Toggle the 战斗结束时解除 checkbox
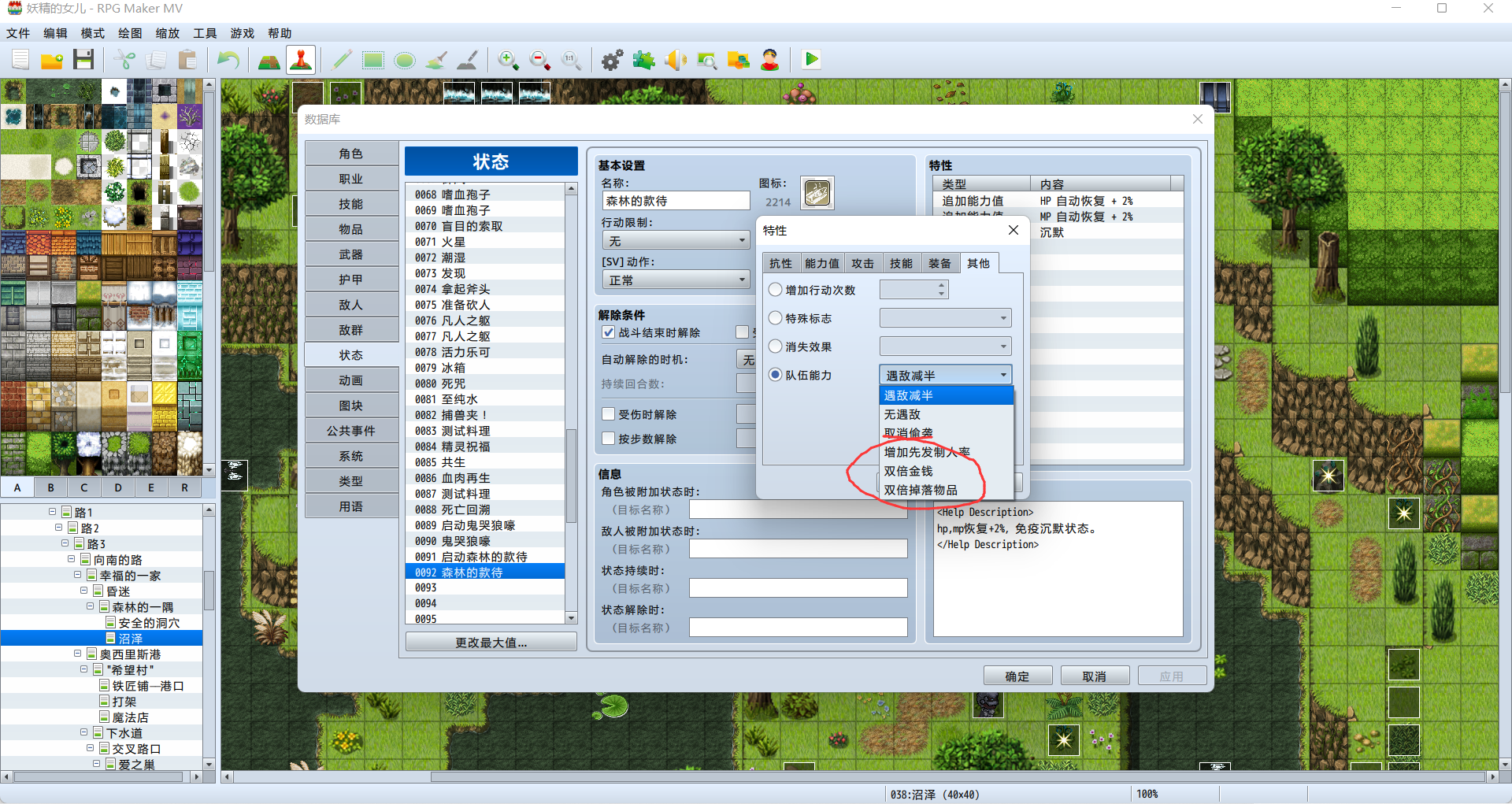This screenshot has width=1512, height=804. [608, 332]
